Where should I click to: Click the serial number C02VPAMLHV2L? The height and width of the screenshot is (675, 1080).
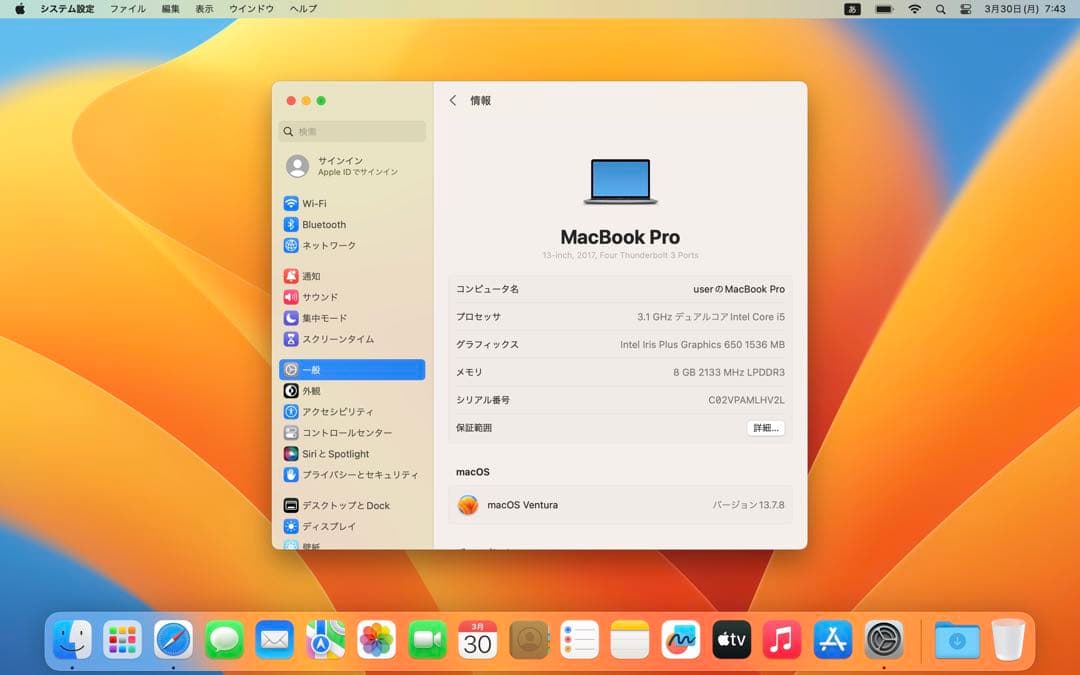[746, 400]
